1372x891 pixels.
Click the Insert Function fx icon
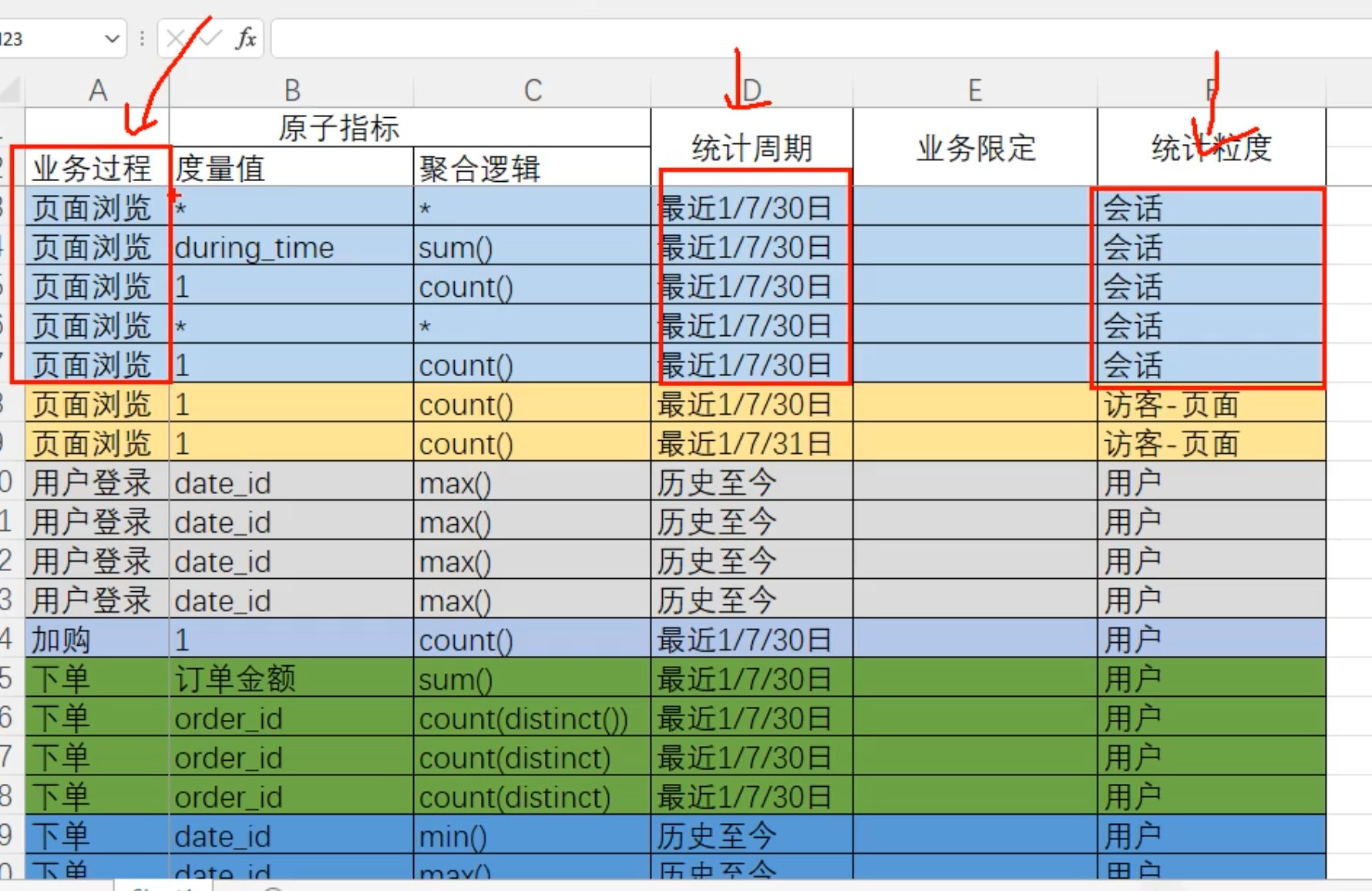click(246, 38)
